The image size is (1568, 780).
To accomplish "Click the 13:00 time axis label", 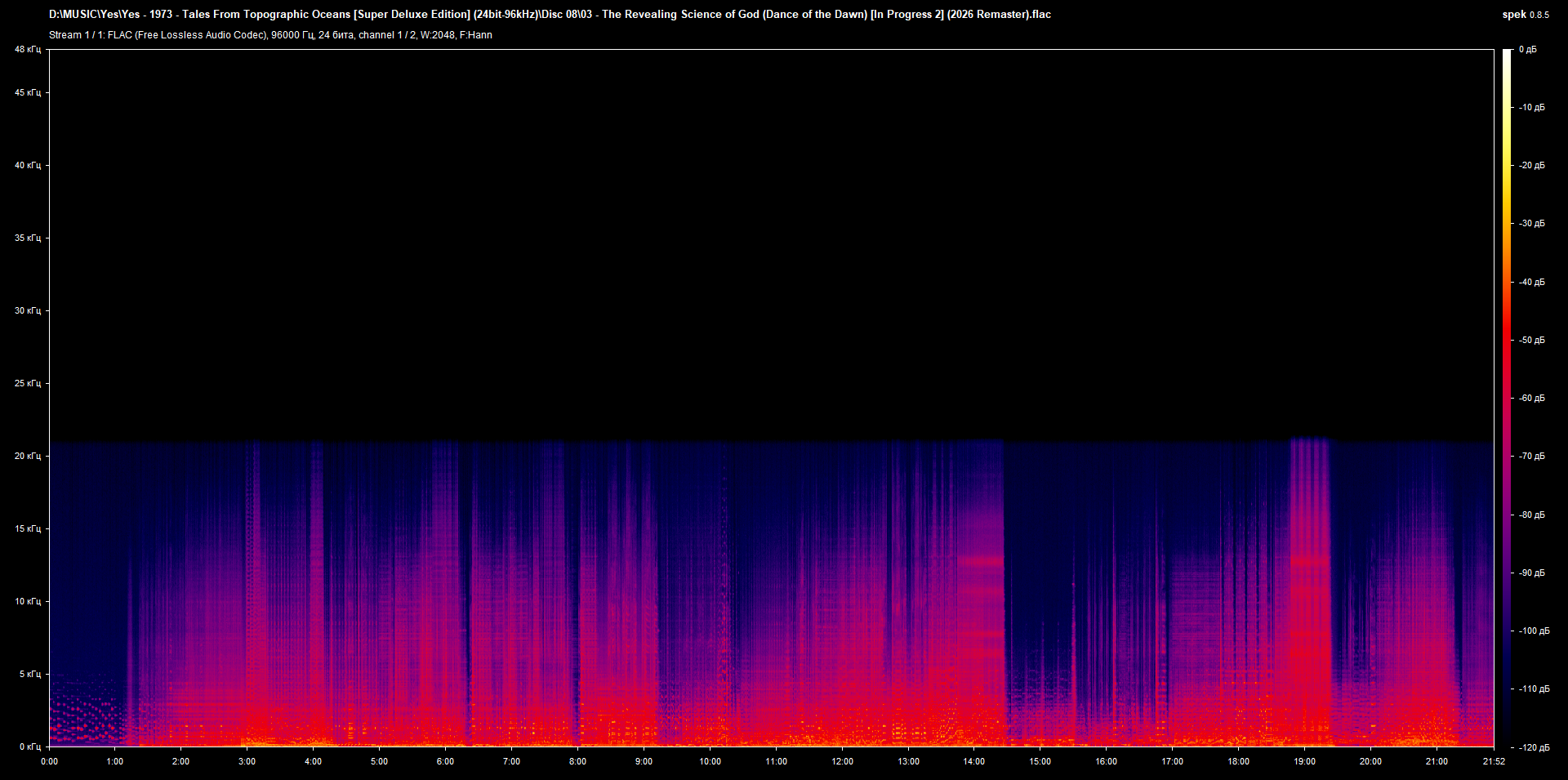I will pyautogui.click(x=908, y=762).
